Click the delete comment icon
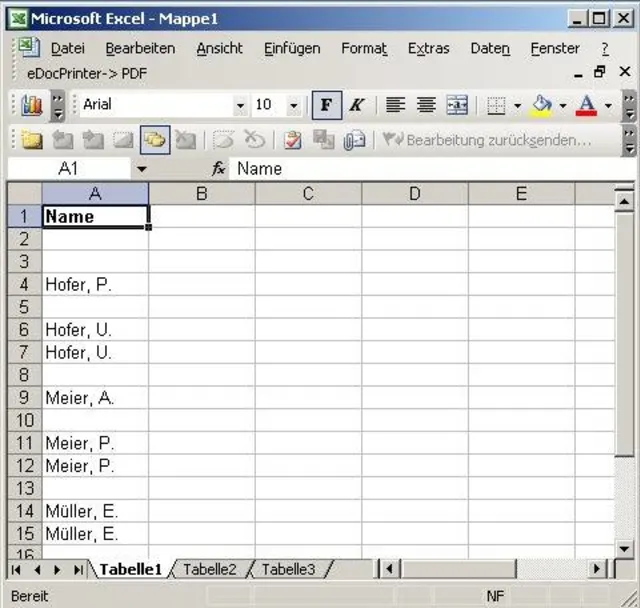Image resolution: width=640 pixels, height=608 pixels. pyautogui.click(x=185, y=140)
